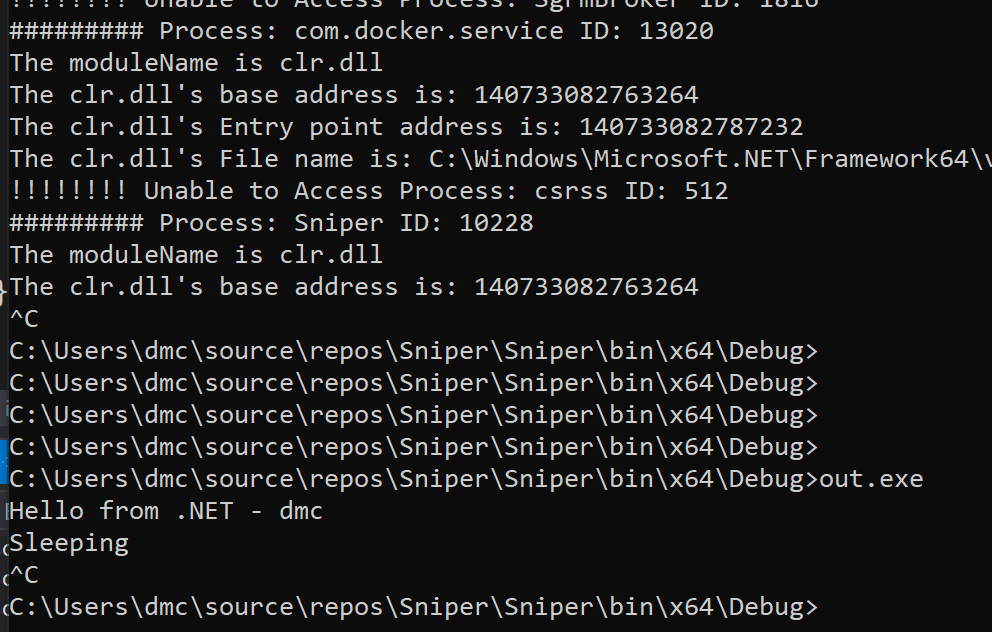The image size is (992, 632).
Task: Focus the final empty prompt after last ^C
Action: pyautogui.click(x=414, y=607)
